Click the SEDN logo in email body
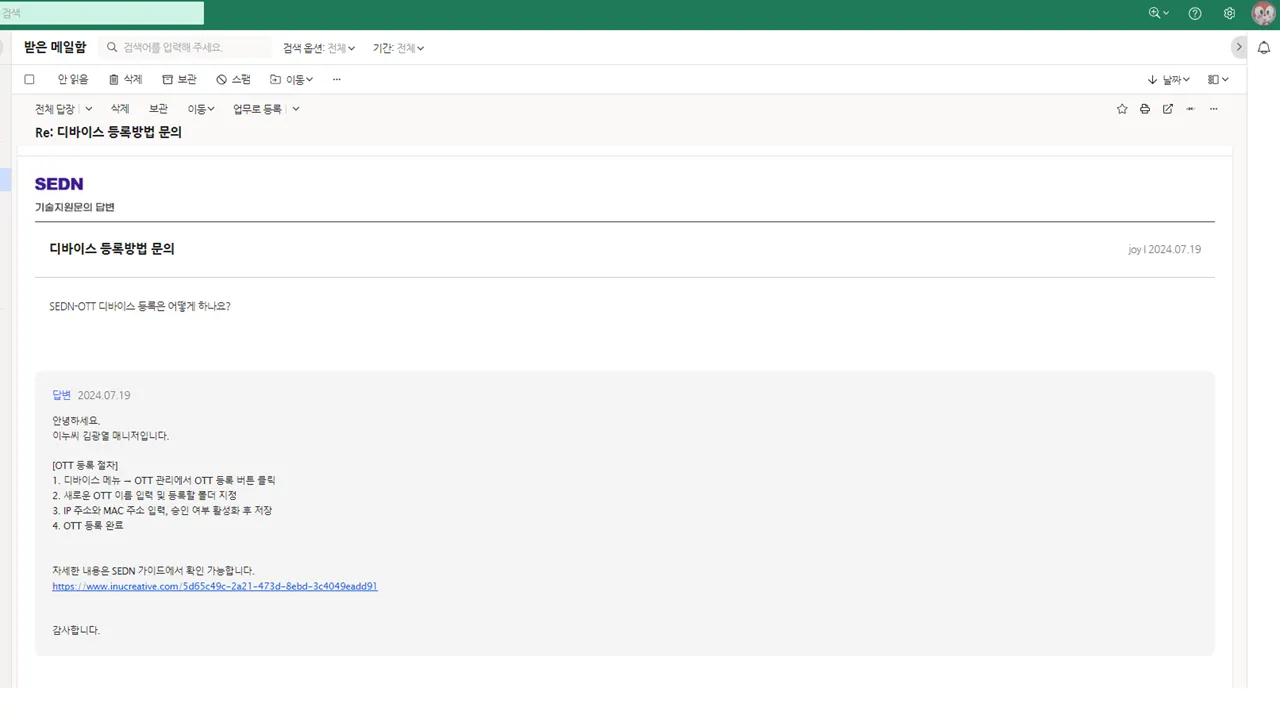 pyautogui.click(x=59, y=184)
